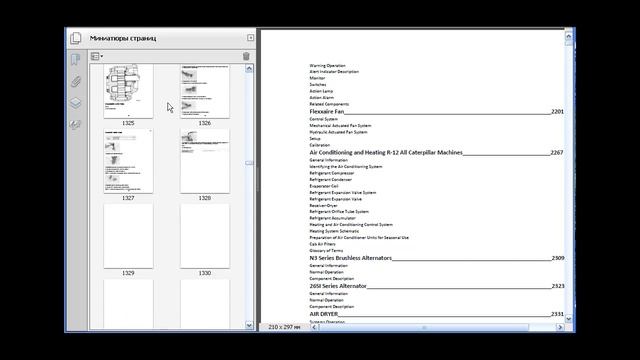Click 'Refrigerant Expansion Valve System' line
The image size is (640, 360).
coord(343,193)
